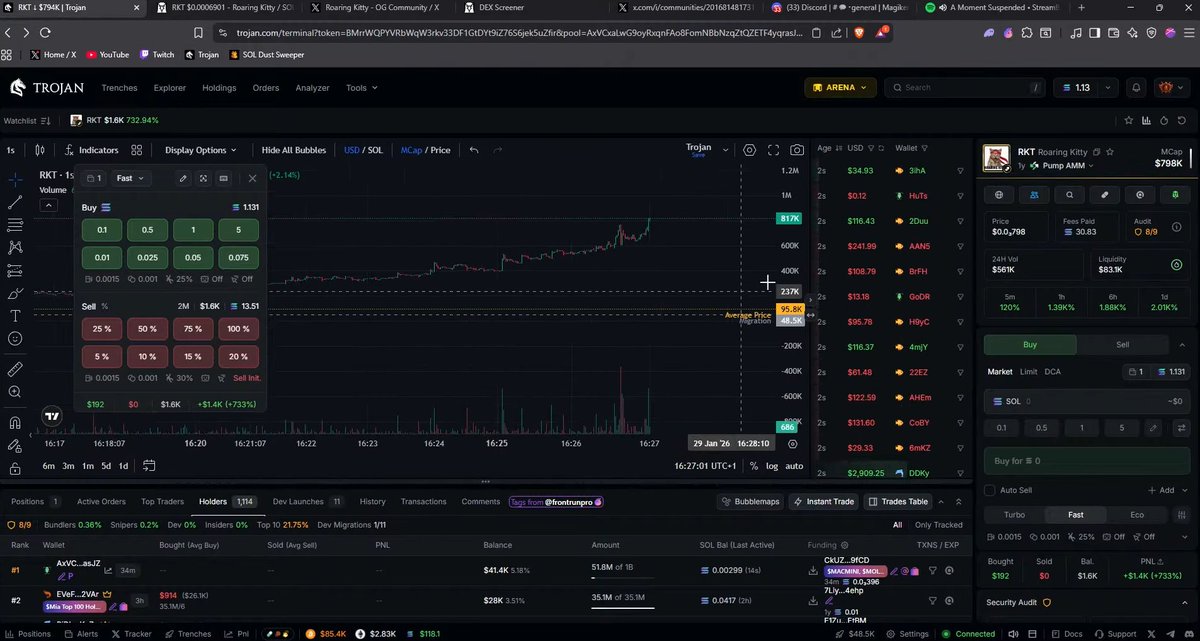The width and height of the screenshot is (1200, 641).
Task: Select the trend line drawing tool
Action: point(15,202)
